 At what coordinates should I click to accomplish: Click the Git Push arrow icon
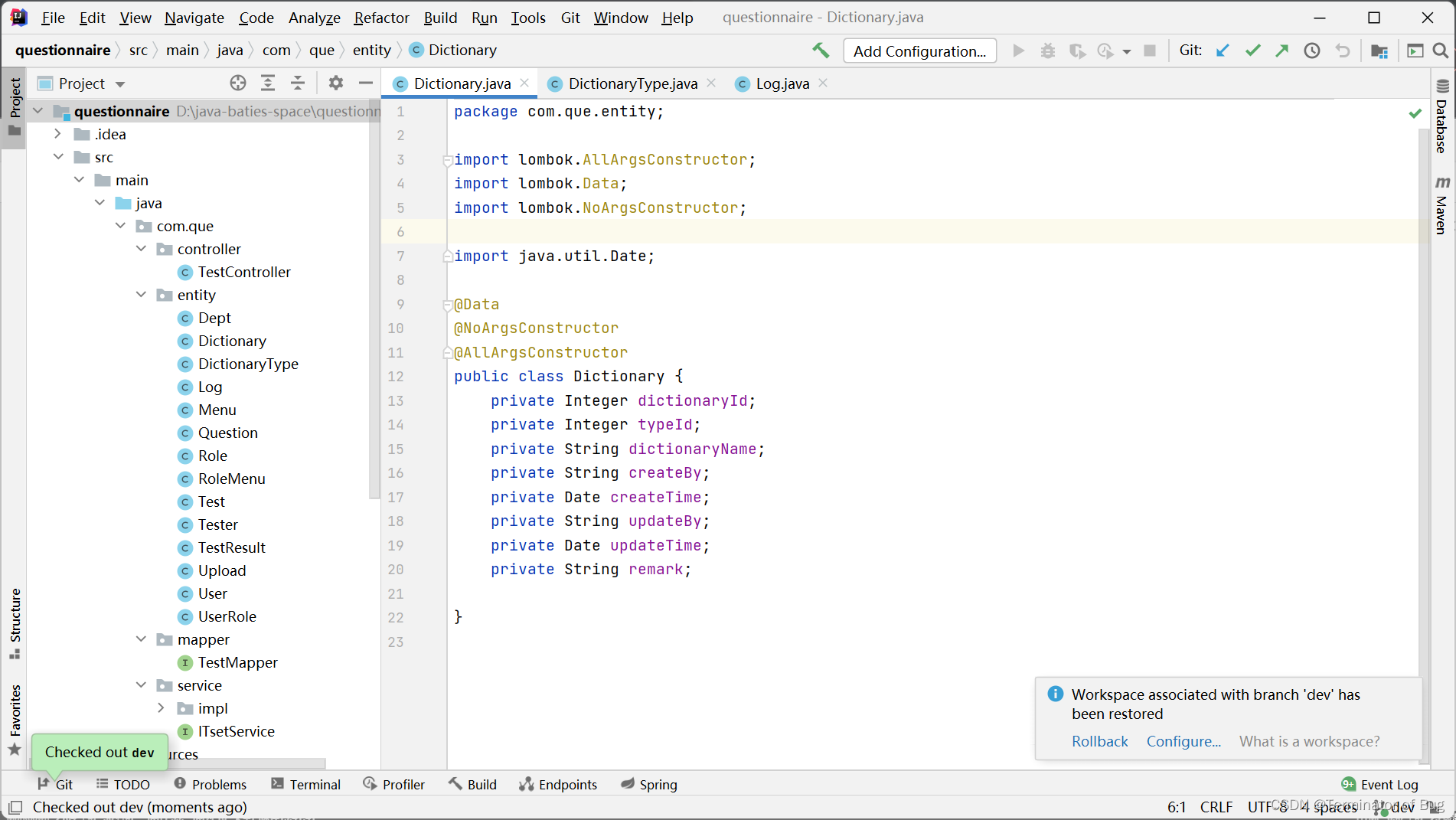pos(1282,51)
